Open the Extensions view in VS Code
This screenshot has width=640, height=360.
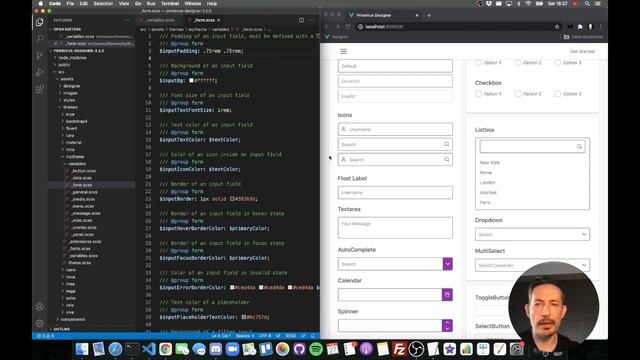(40, 89)
